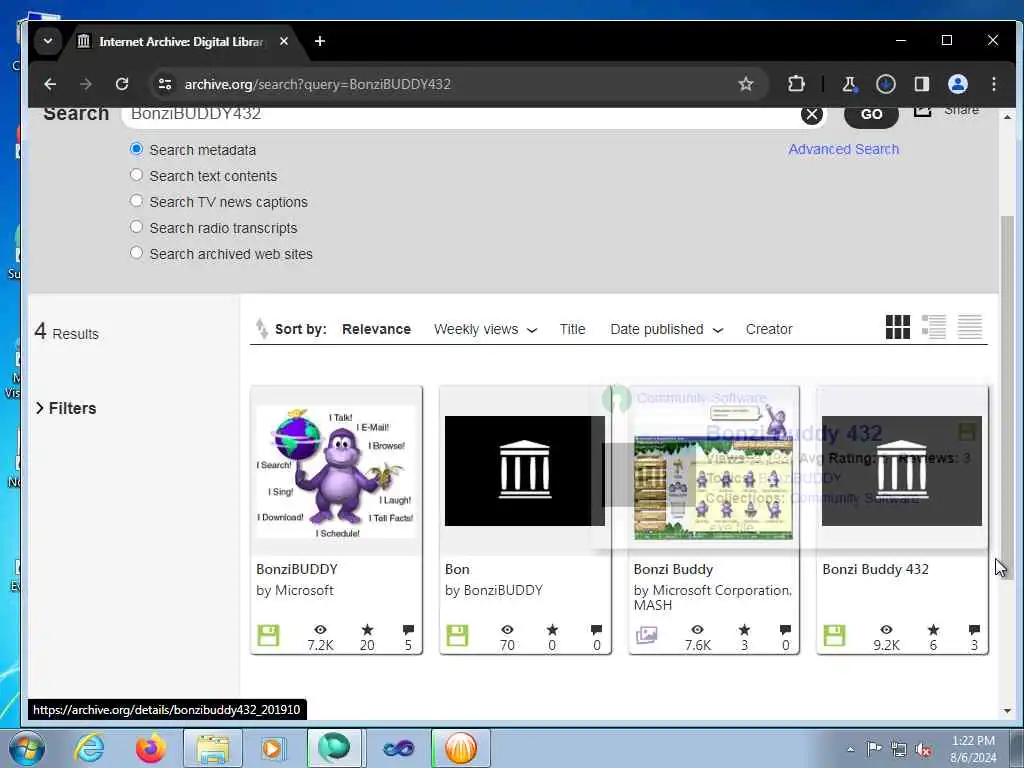Sort results by Relevance

click(x=376, y=329)
